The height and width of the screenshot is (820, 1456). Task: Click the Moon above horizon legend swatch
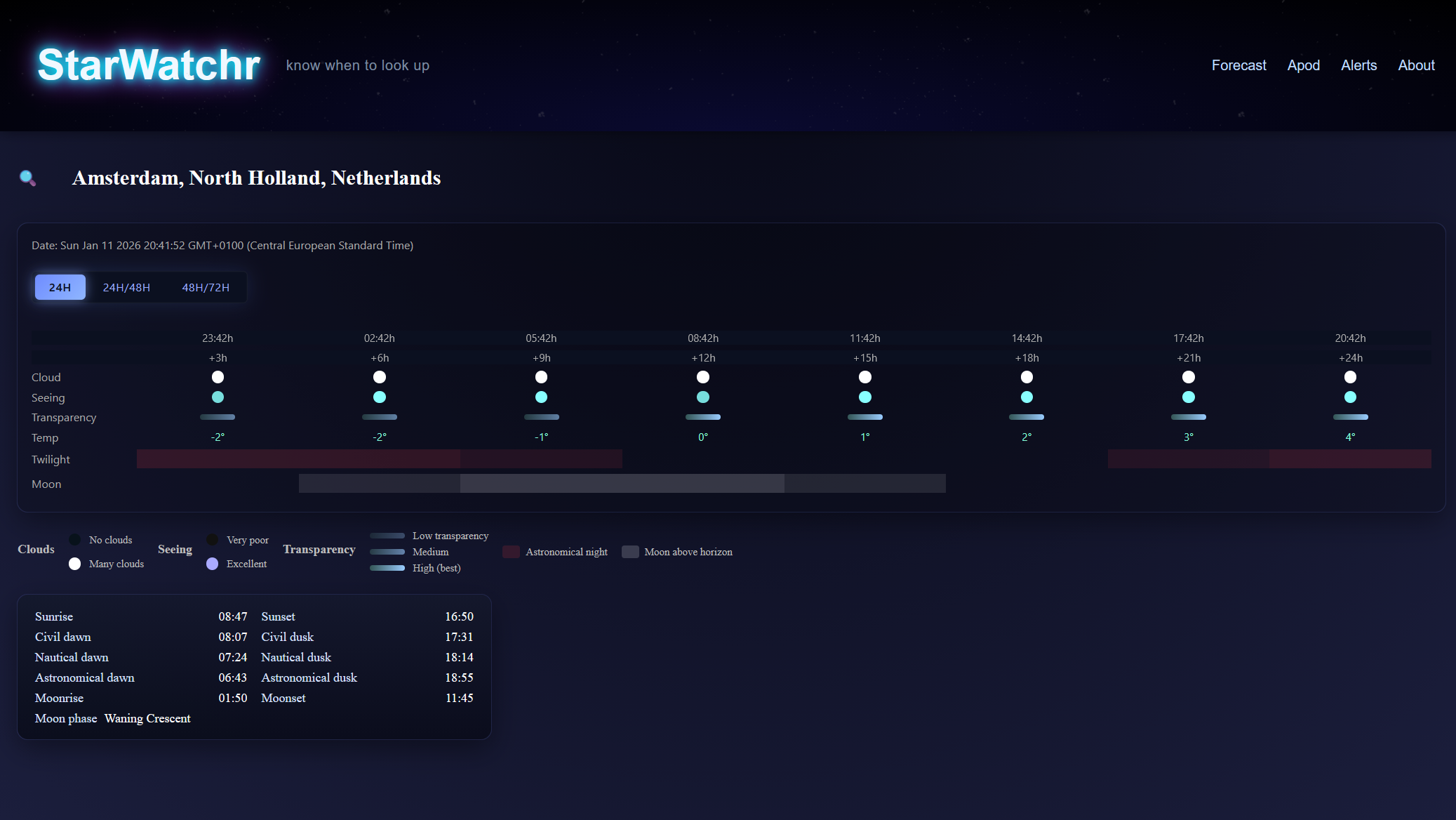630,552
